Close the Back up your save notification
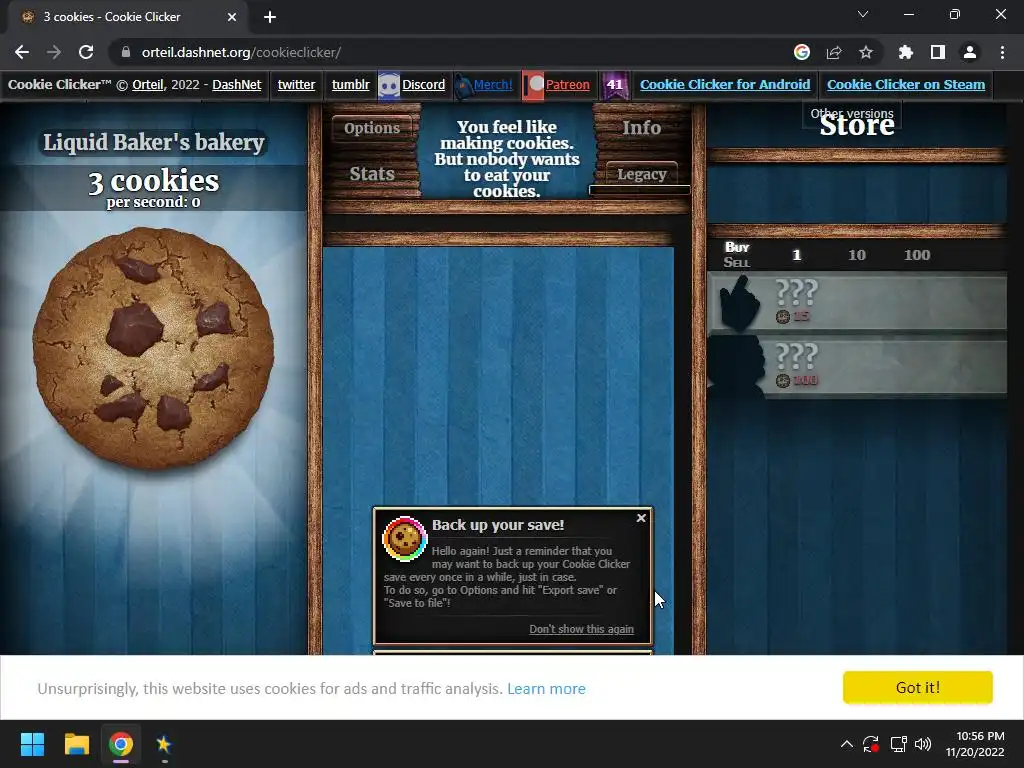The width and height of the screenshot is (1024, 768). click(641, 518)
